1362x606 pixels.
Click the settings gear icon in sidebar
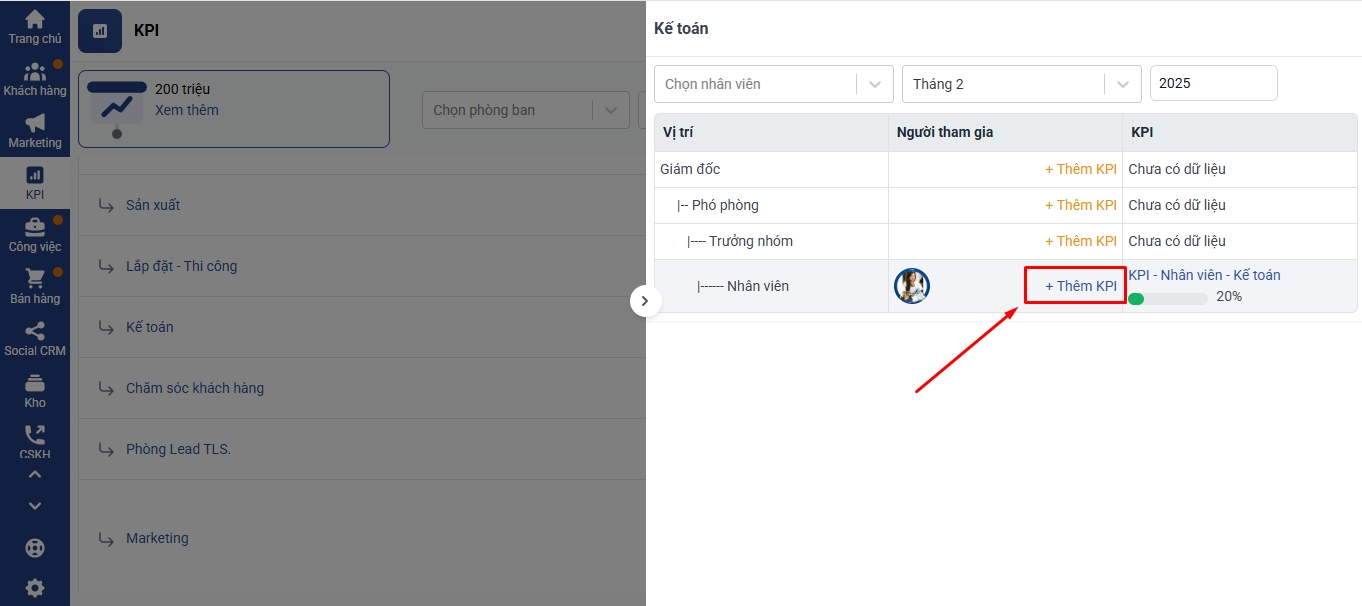34,588
